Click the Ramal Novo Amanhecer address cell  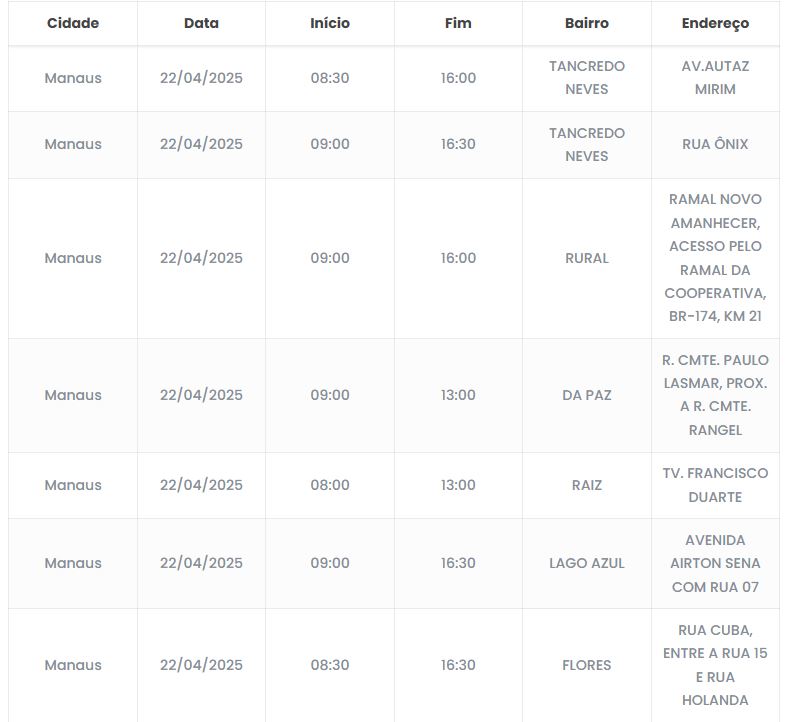tap(715, 258)
